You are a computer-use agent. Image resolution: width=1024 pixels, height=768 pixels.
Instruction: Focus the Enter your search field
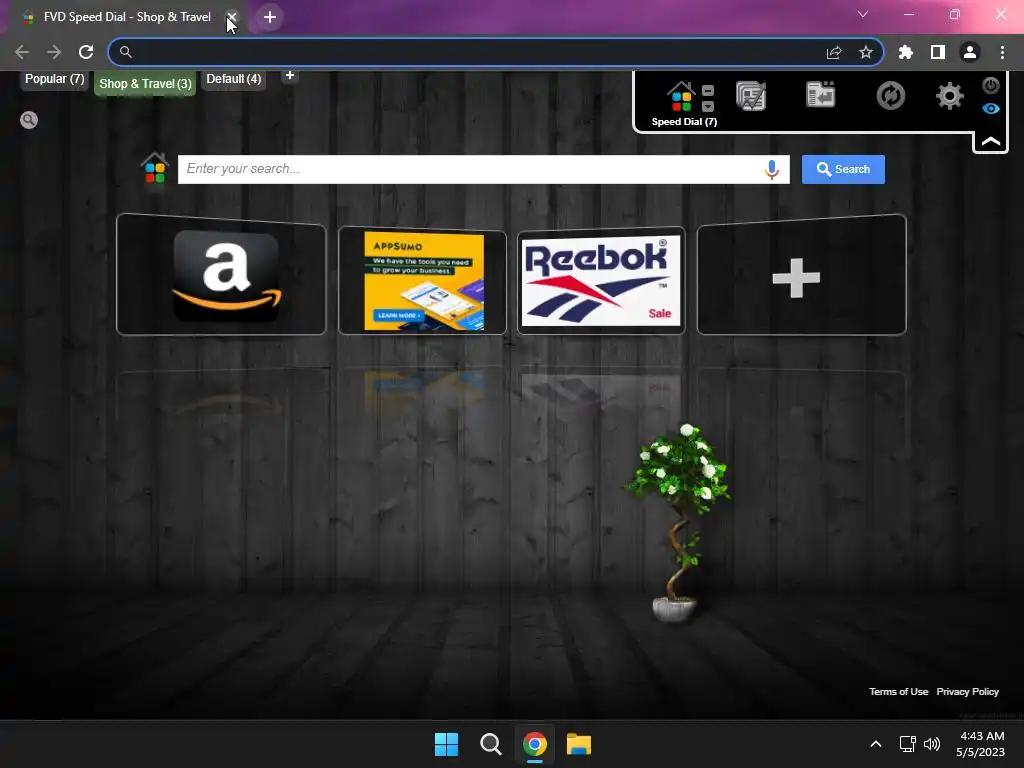coord(470,169)
